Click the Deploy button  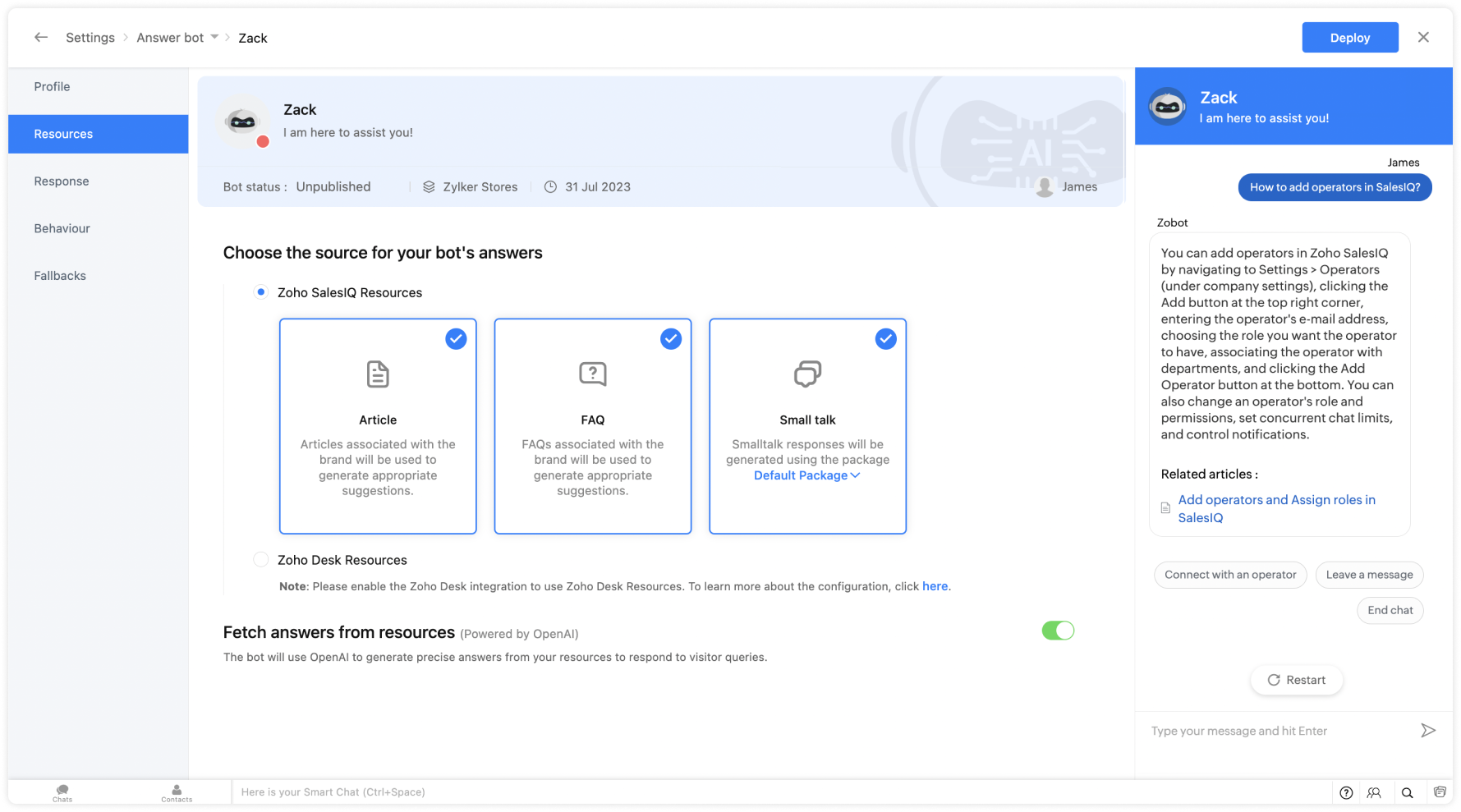point(1349,38)
